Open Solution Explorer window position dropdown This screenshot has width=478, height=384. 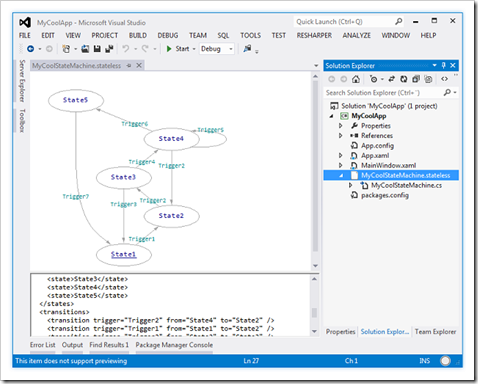click(x=434, y=65)
